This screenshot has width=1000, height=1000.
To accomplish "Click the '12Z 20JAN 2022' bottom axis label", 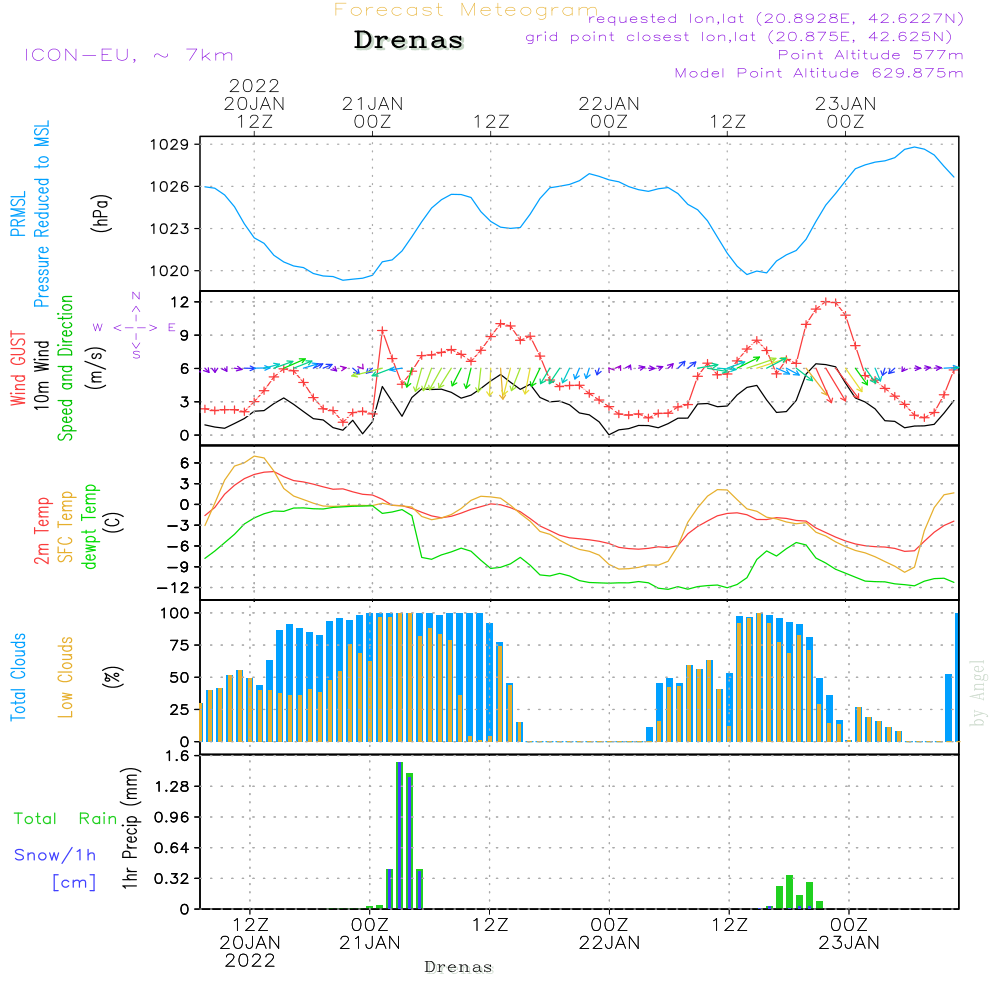I will (250, 943).
